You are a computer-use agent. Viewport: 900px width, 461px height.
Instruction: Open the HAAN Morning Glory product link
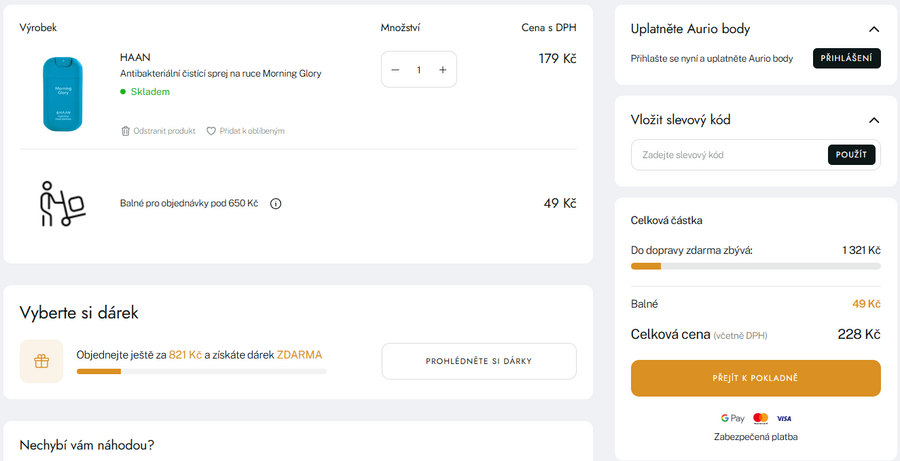(x=220, y=73)
